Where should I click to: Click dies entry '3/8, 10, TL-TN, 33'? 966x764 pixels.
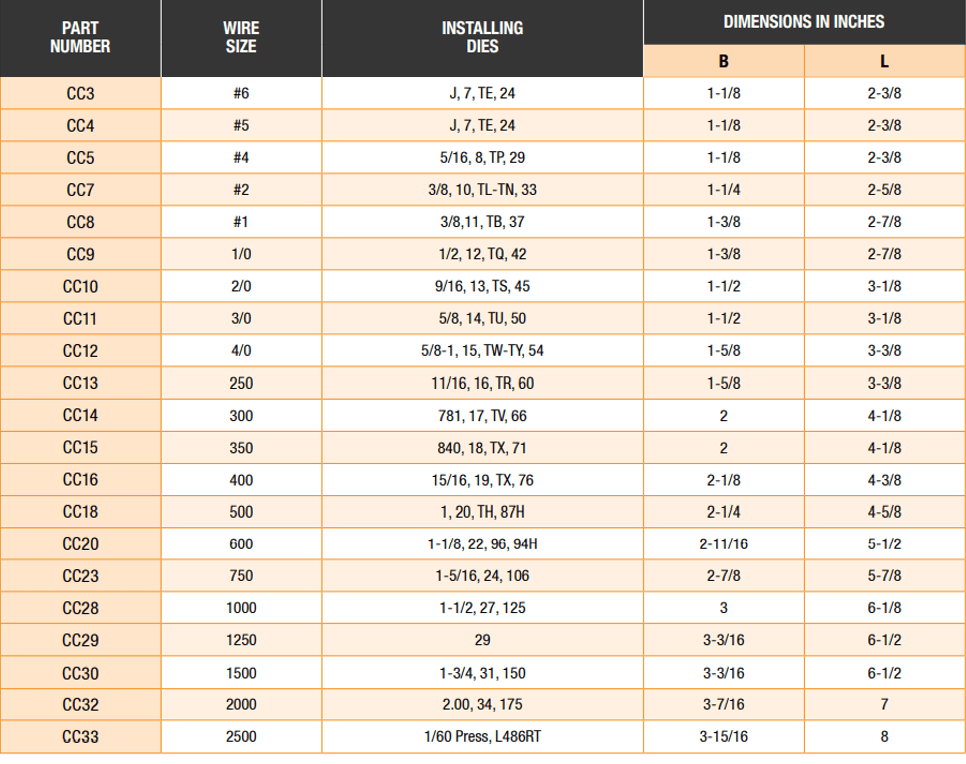482,190
